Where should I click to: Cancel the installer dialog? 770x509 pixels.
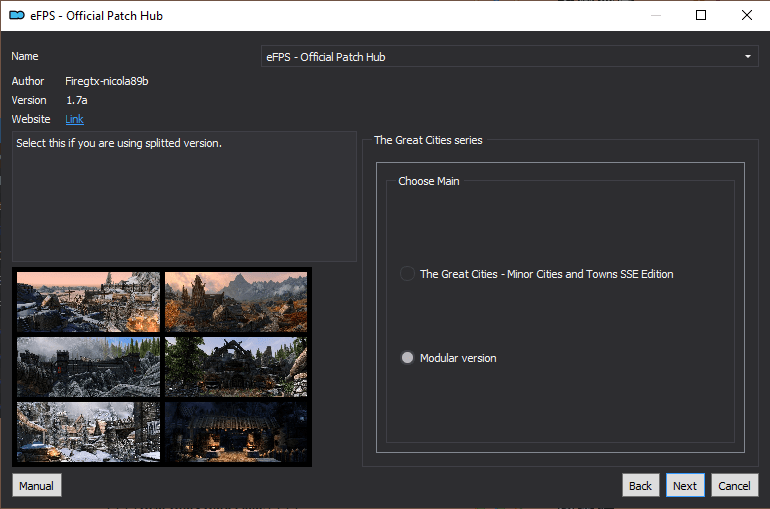click(x=734, y=485)
